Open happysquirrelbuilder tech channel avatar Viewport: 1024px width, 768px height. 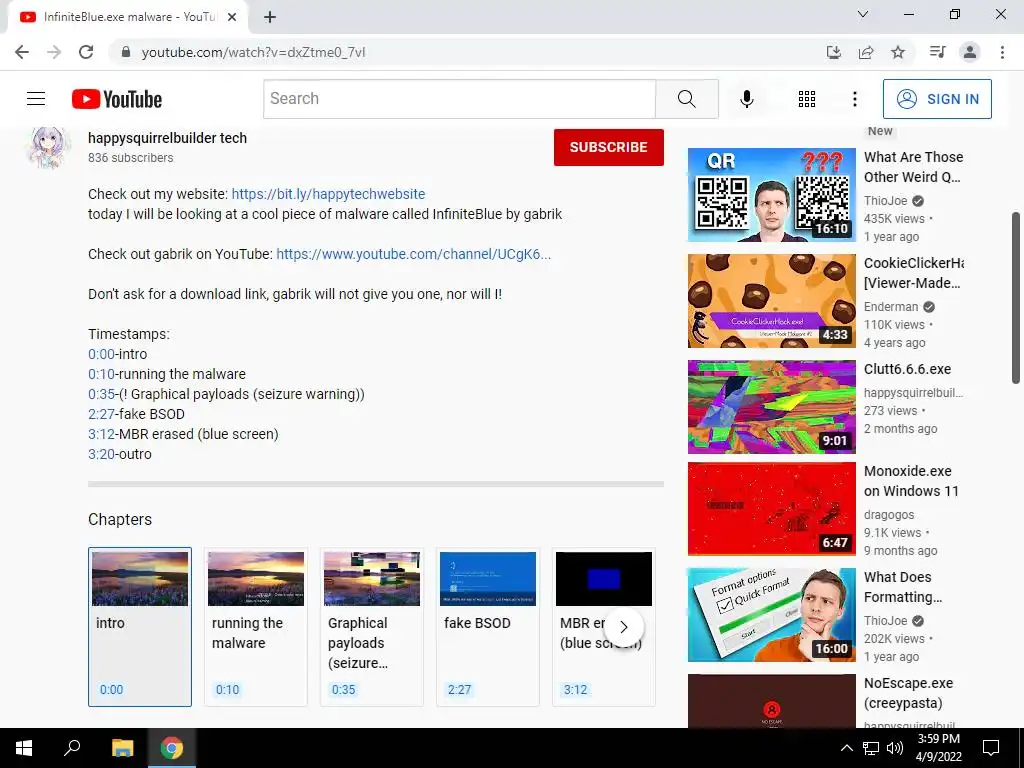pyautogui.click(x=48, y=148)
